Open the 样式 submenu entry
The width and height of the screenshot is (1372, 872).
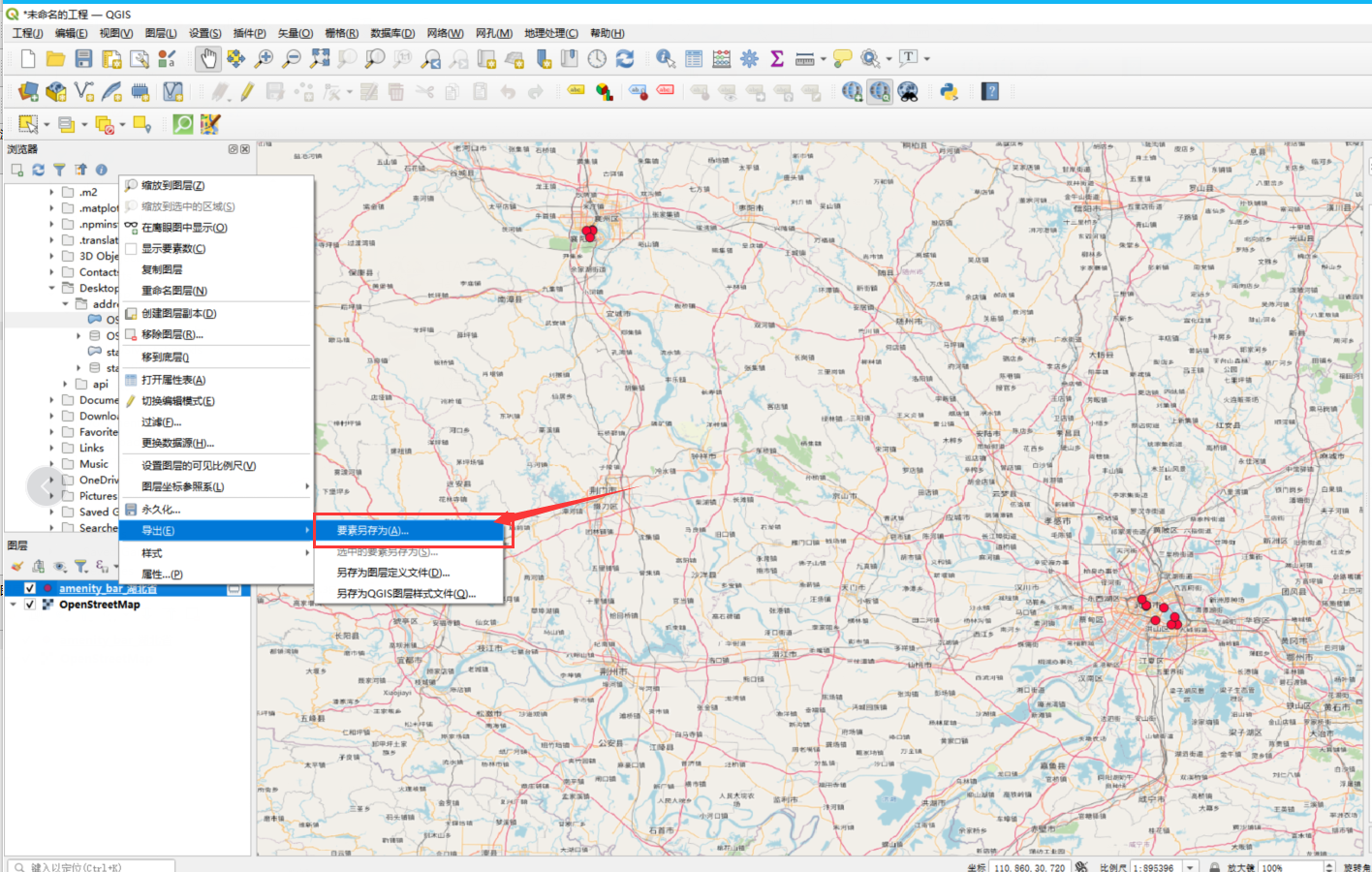pos(216,553)
